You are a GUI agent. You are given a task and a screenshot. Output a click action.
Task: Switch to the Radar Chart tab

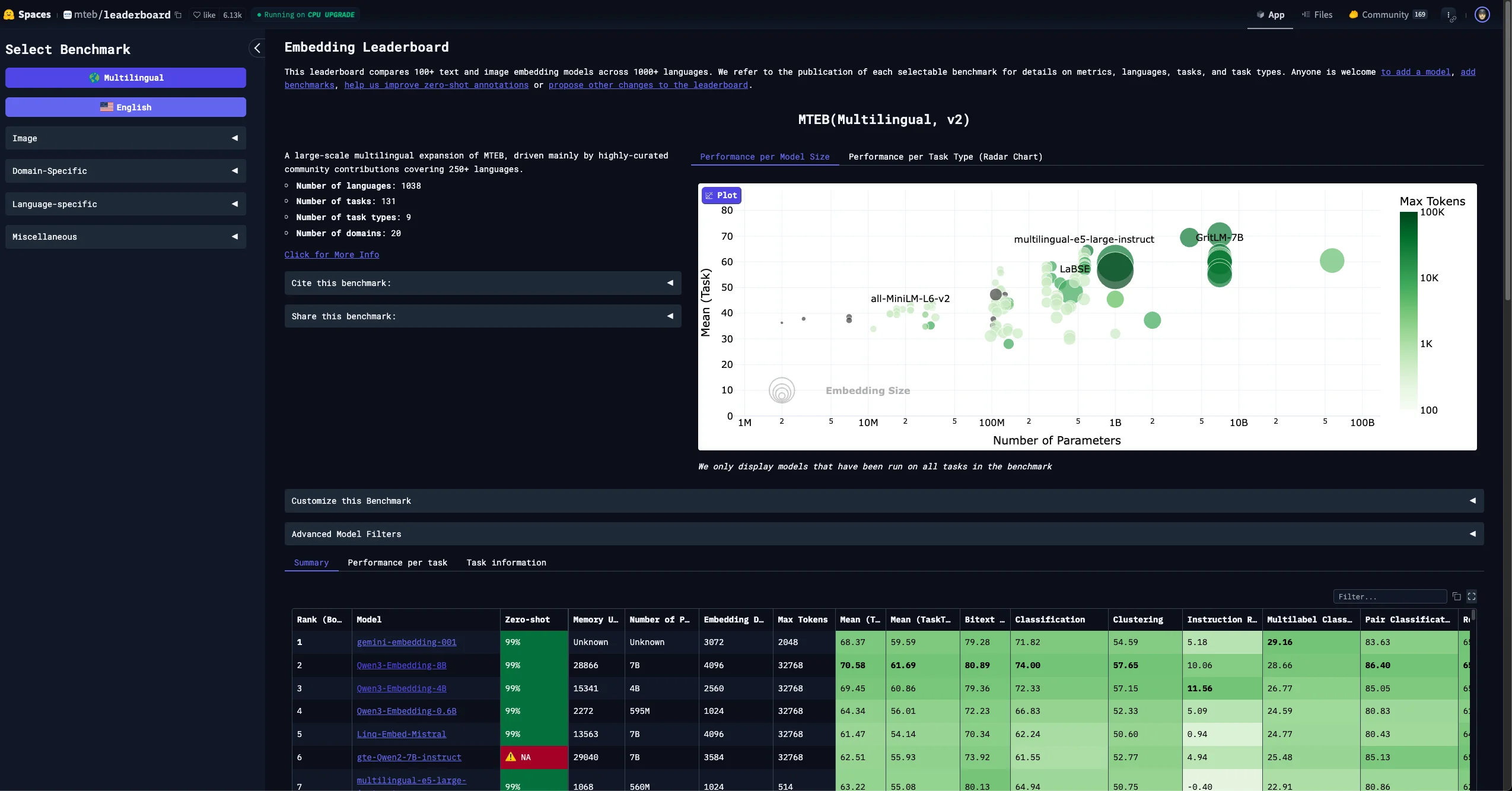[945, 157]
